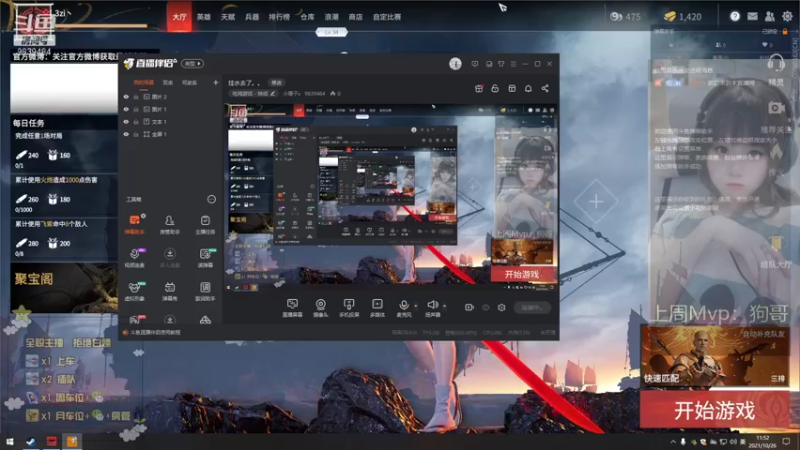The width and height of the screenshot is (800, 450).
Task: Lock the 全屏 1 source layer
Action: pyautogui.click(x=136, y=134)
